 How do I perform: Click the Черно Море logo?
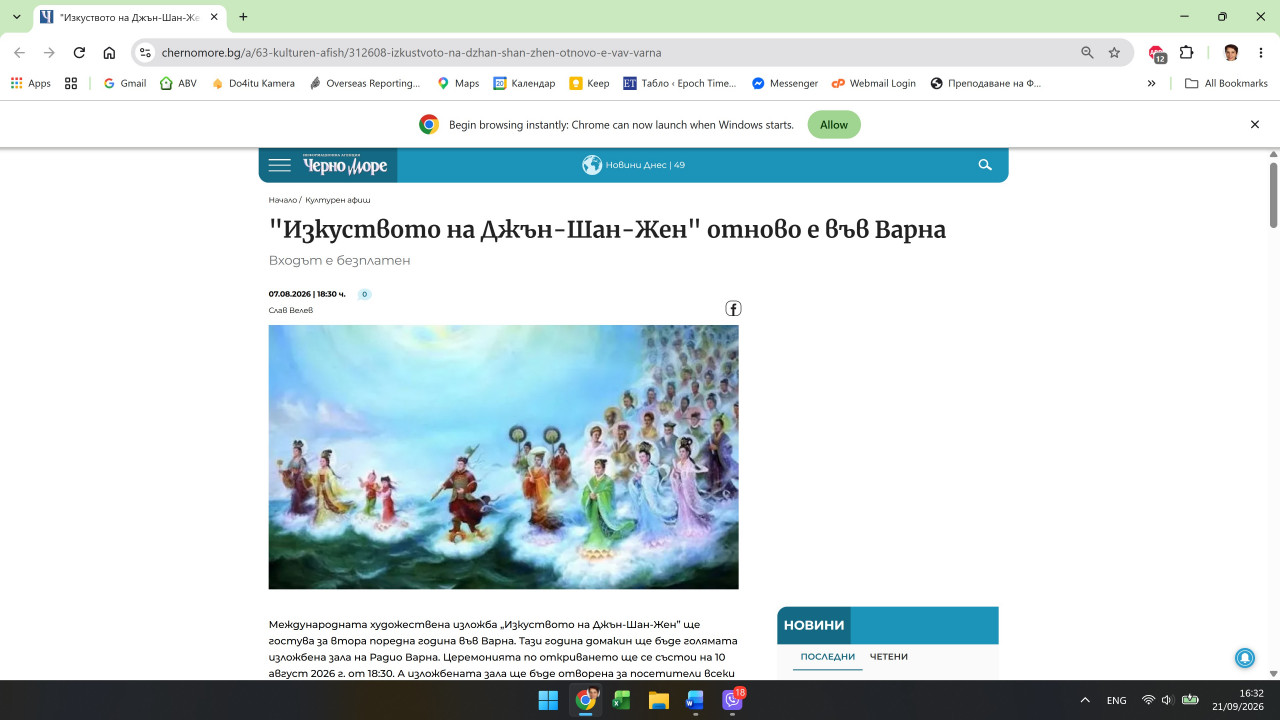click(345, 164)
